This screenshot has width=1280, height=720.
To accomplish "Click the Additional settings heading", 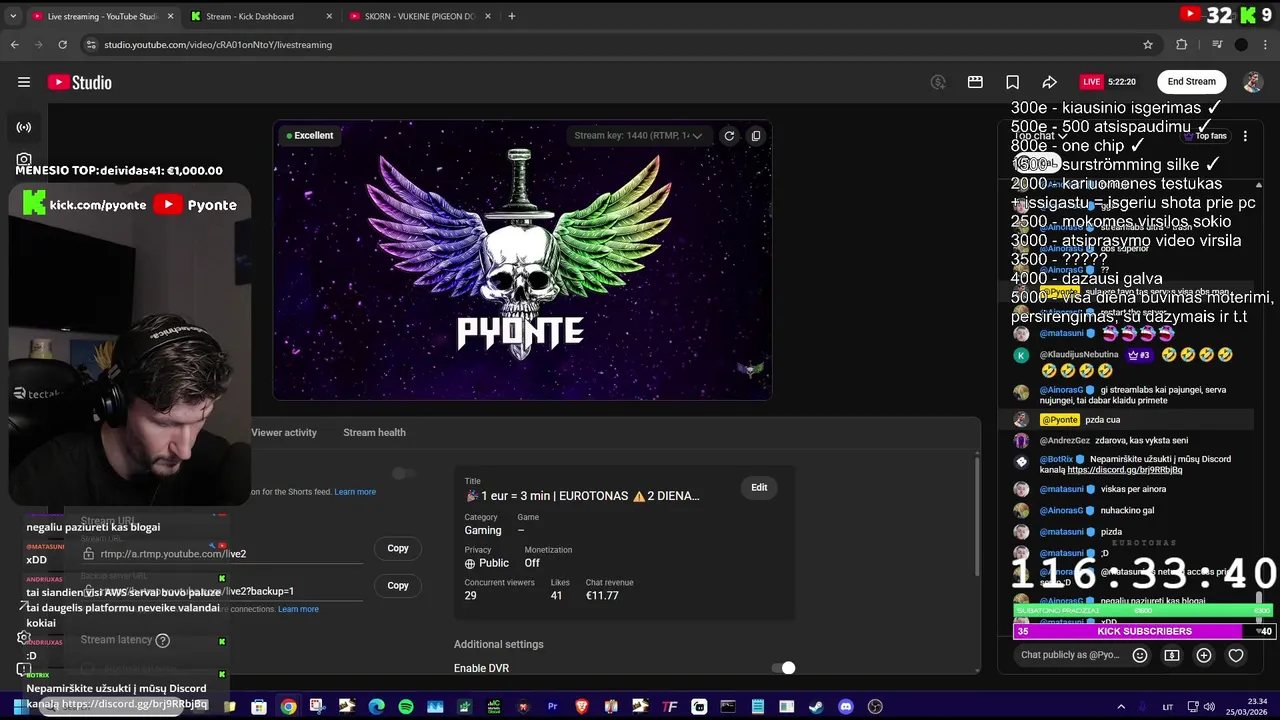I will (499, 644).
